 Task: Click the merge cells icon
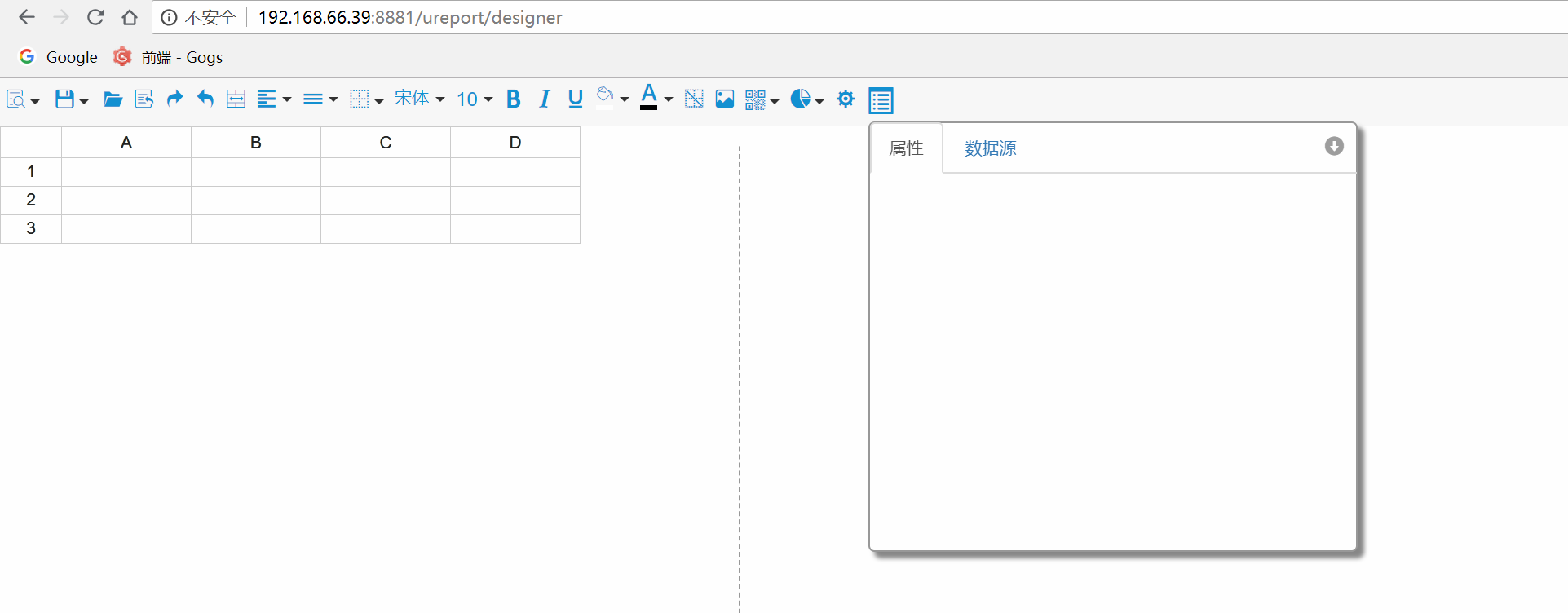tap(236, 99)
